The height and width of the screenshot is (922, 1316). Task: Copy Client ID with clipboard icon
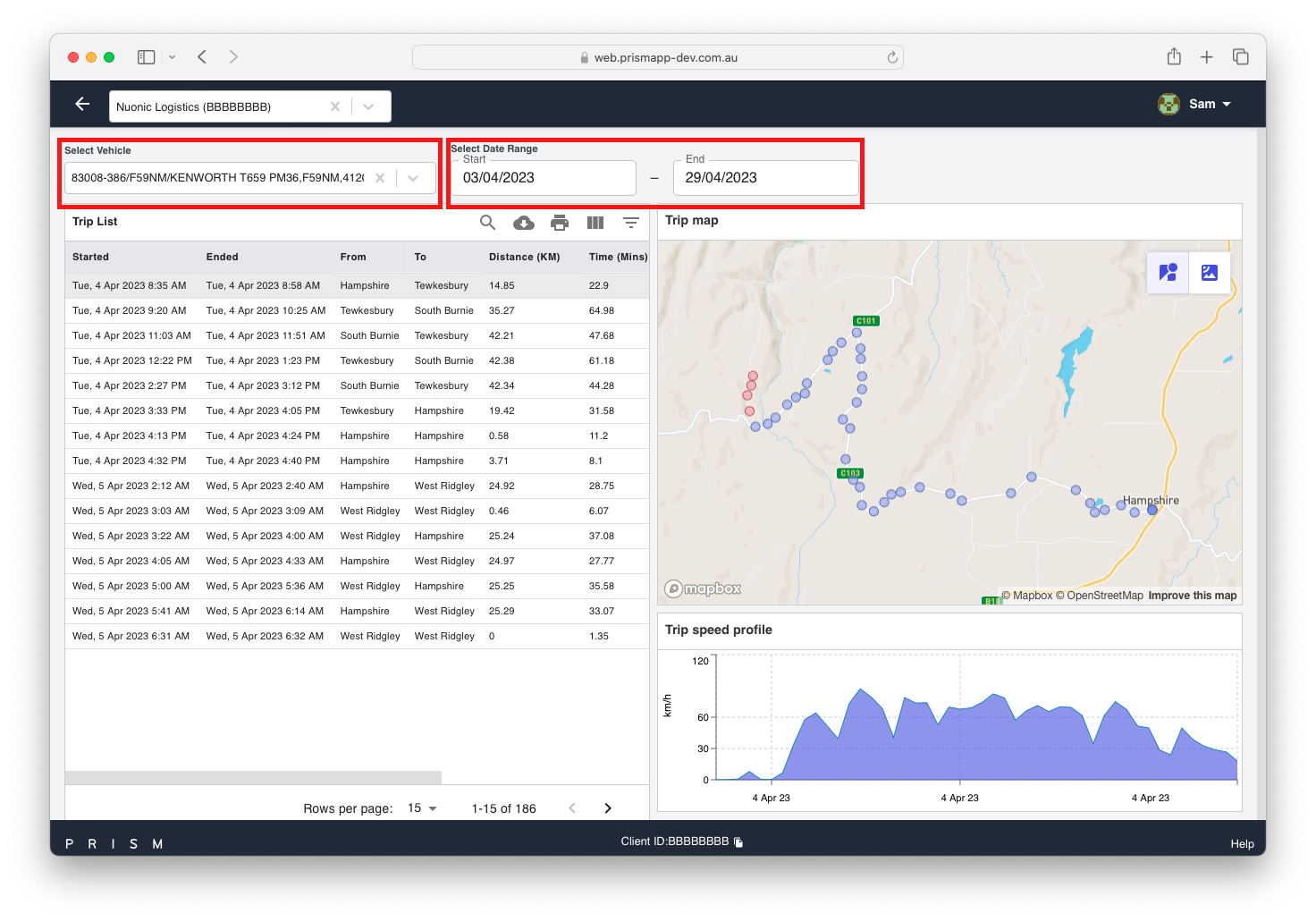click(738, 842)
